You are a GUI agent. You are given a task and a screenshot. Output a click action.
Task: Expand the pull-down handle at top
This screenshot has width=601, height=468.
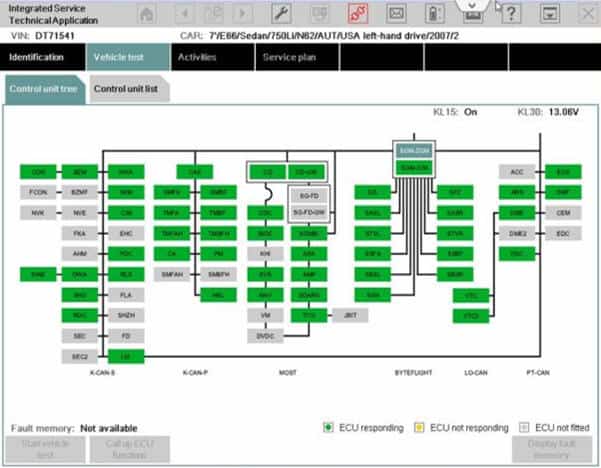click(x=473, y=4)
